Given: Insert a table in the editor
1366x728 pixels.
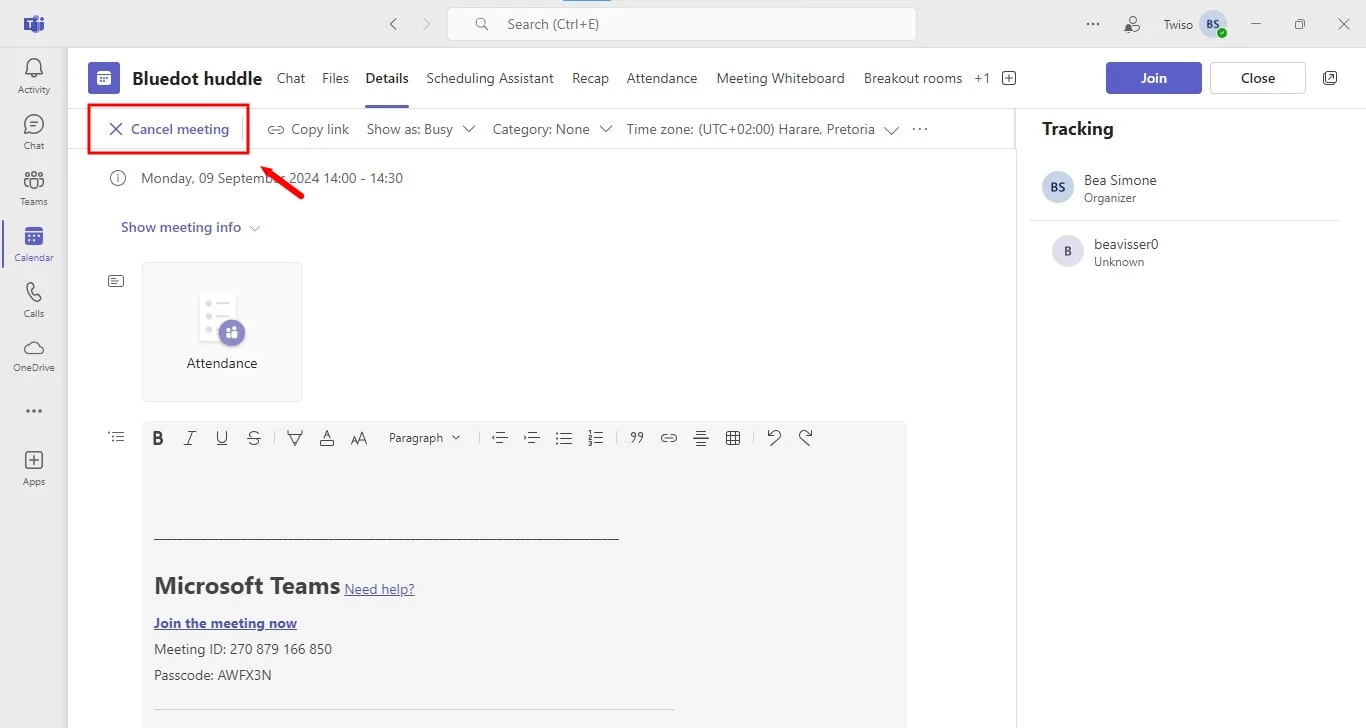Looking at the screenshot, I should click(x=733, y=438).
